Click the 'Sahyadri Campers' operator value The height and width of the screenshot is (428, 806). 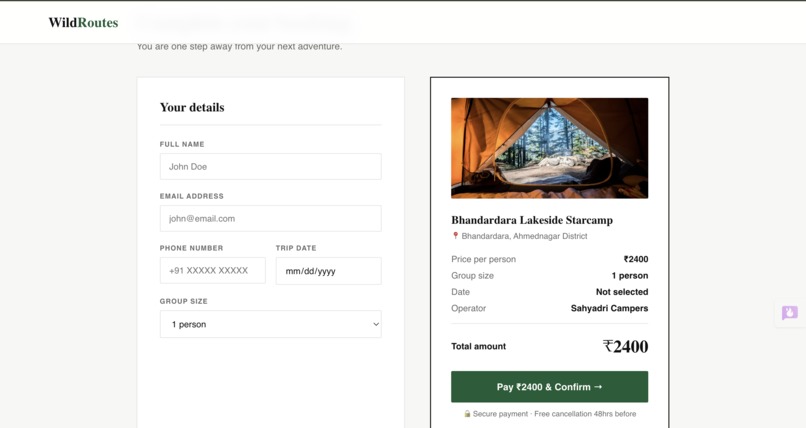(609, 308)
